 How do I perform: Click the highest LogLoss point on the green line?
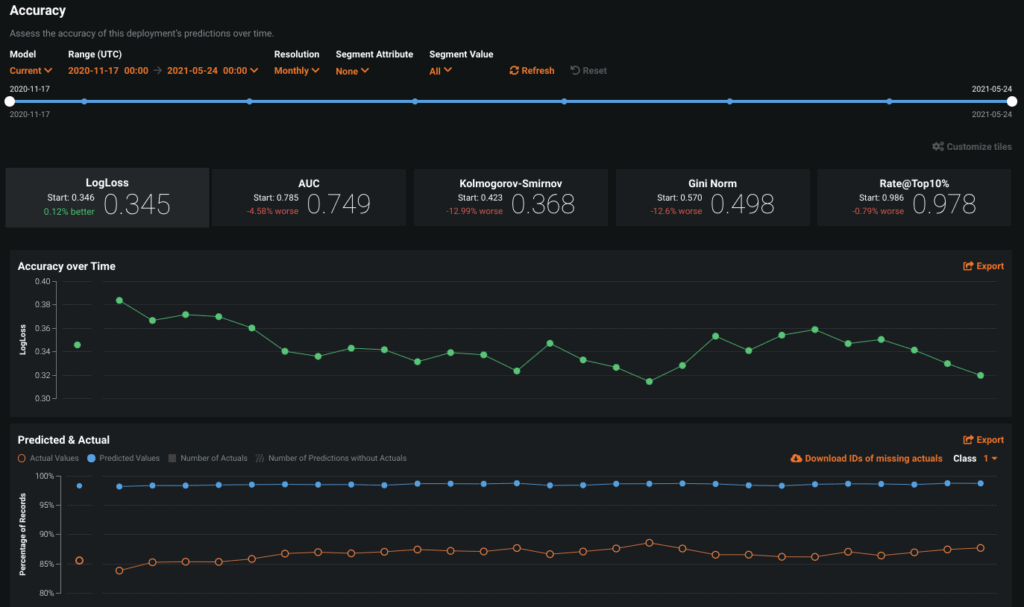tap(120, 301)
